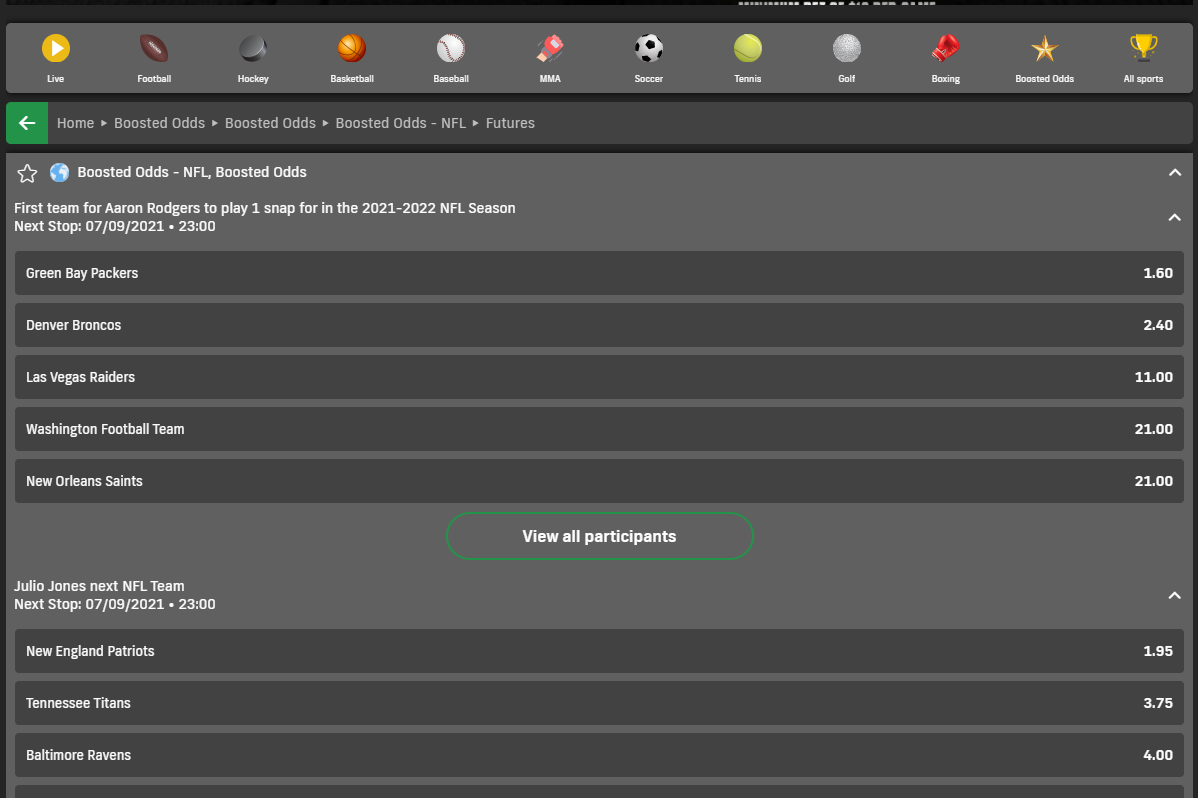Image resolution: width=1198 pixels, height=798 pixels.
Task: Favorite Boosted Odds - NFL with the star
Action: point(28,174)
